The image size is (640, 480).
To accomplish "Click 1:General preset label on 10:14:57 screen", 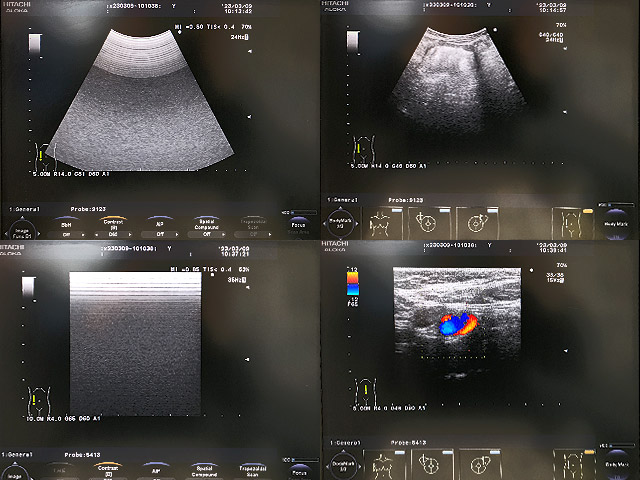I will point(342,200).
